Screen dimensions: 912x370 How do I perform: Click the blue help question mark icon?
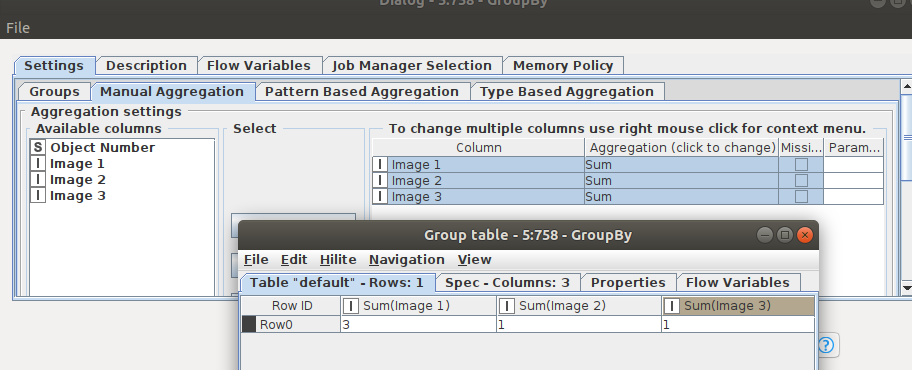[826, 346]
